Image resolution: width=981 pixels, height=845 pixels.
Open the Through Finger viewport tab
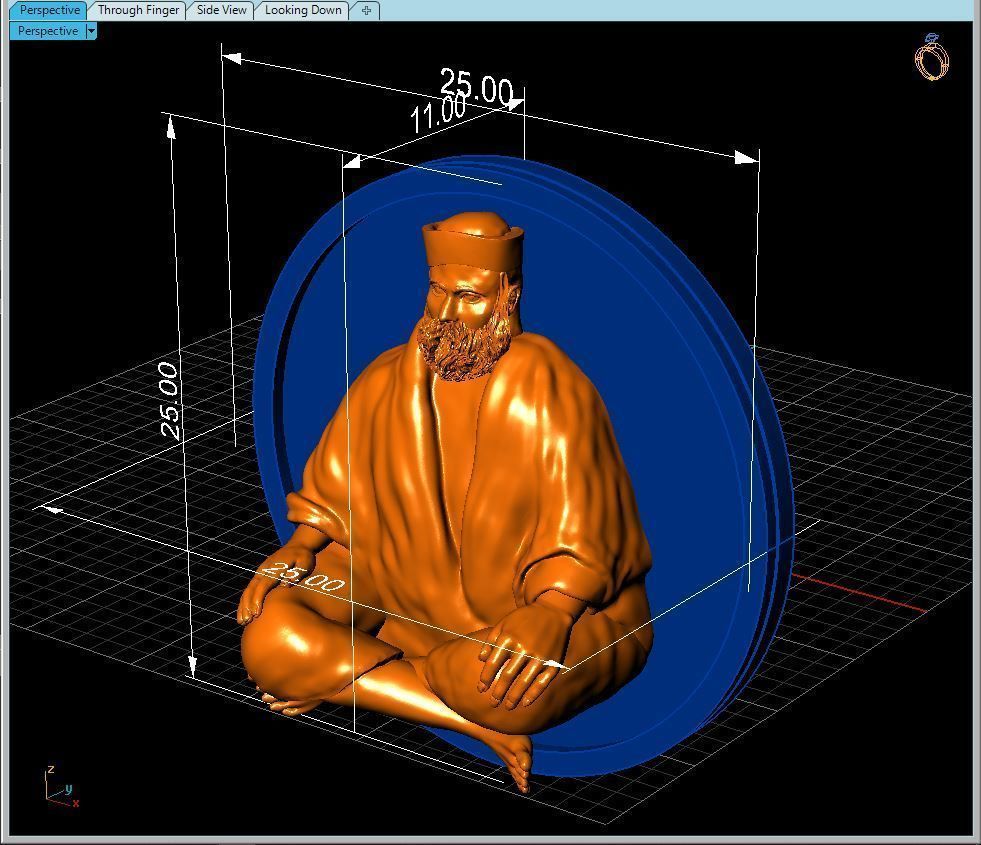[x=138, y=10]
